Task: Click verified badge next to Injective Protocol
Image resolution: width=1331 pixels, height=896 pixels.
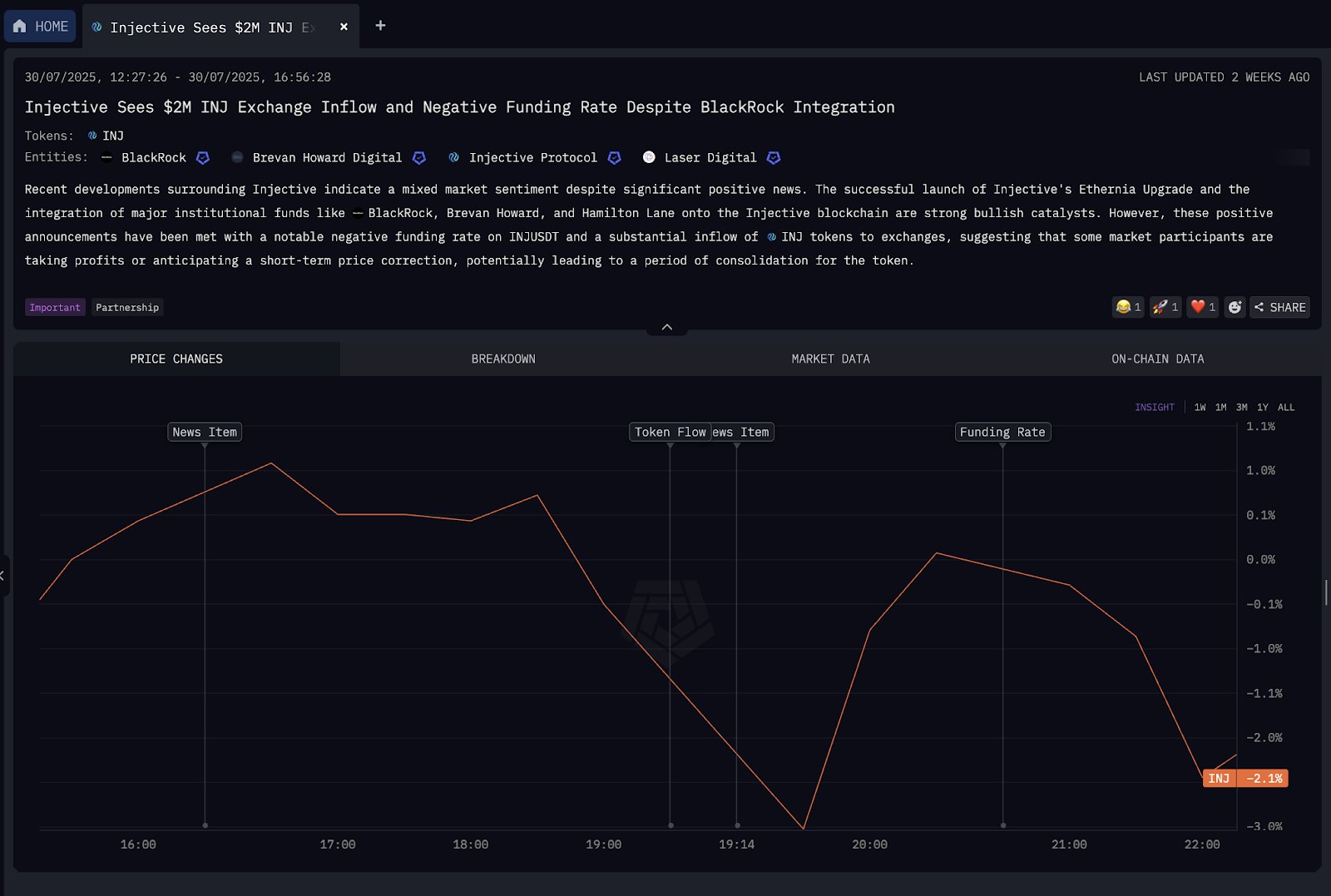Action: (615, 158)
